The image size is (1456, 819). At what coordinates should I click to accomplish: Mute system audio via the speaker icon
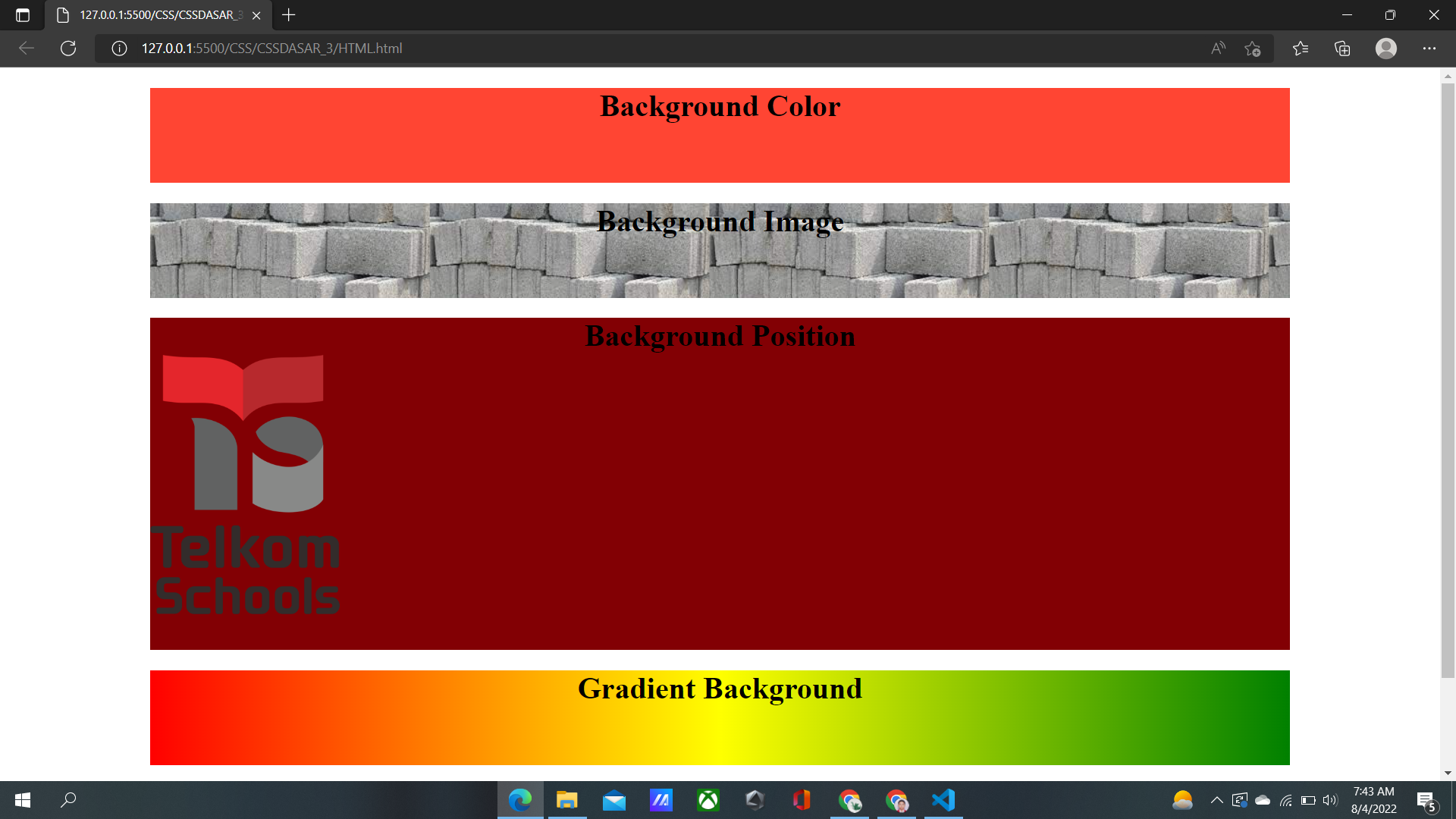(1331, 800)
